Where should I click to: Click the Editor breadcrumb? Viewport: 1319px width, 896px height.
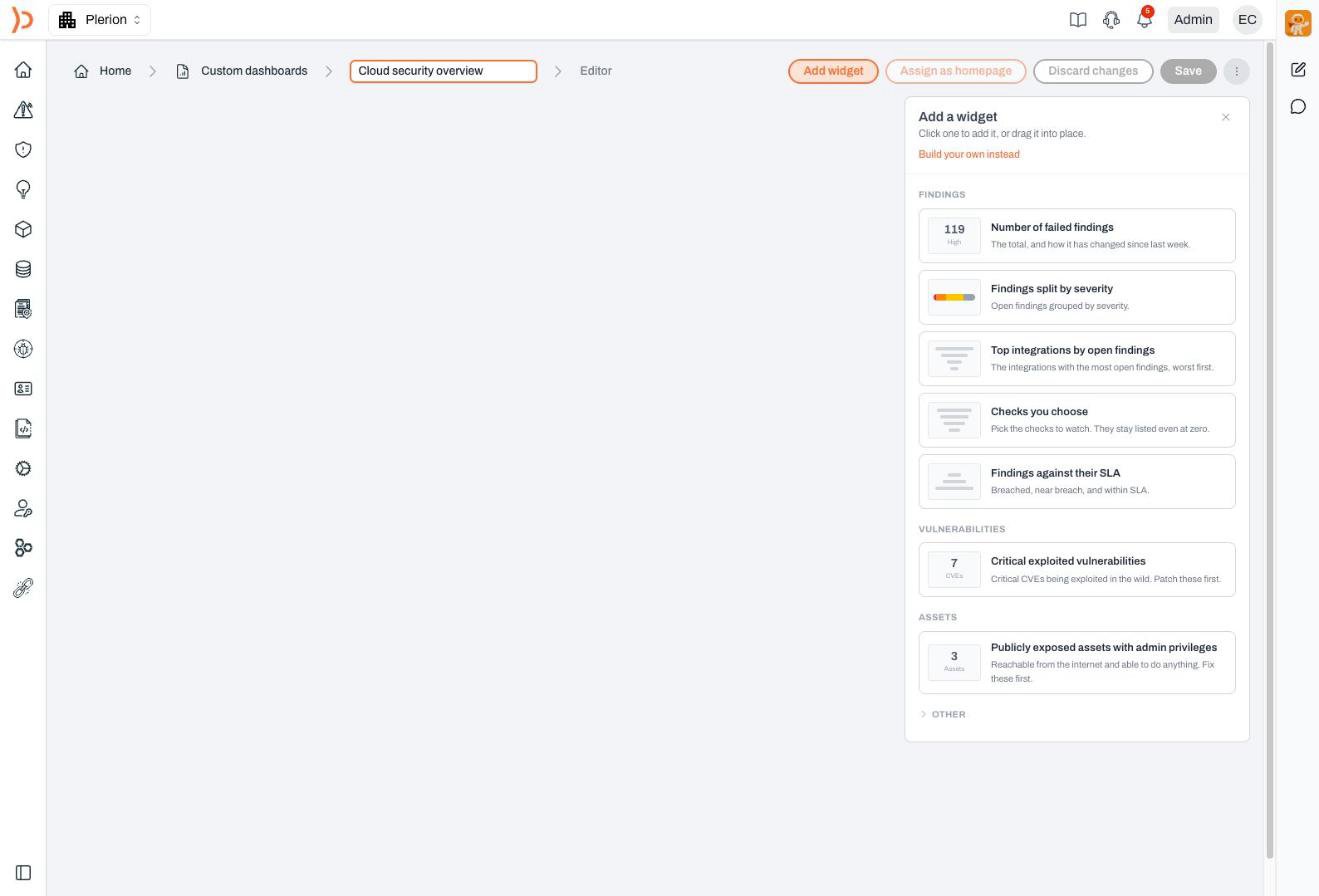pos(596,71)
